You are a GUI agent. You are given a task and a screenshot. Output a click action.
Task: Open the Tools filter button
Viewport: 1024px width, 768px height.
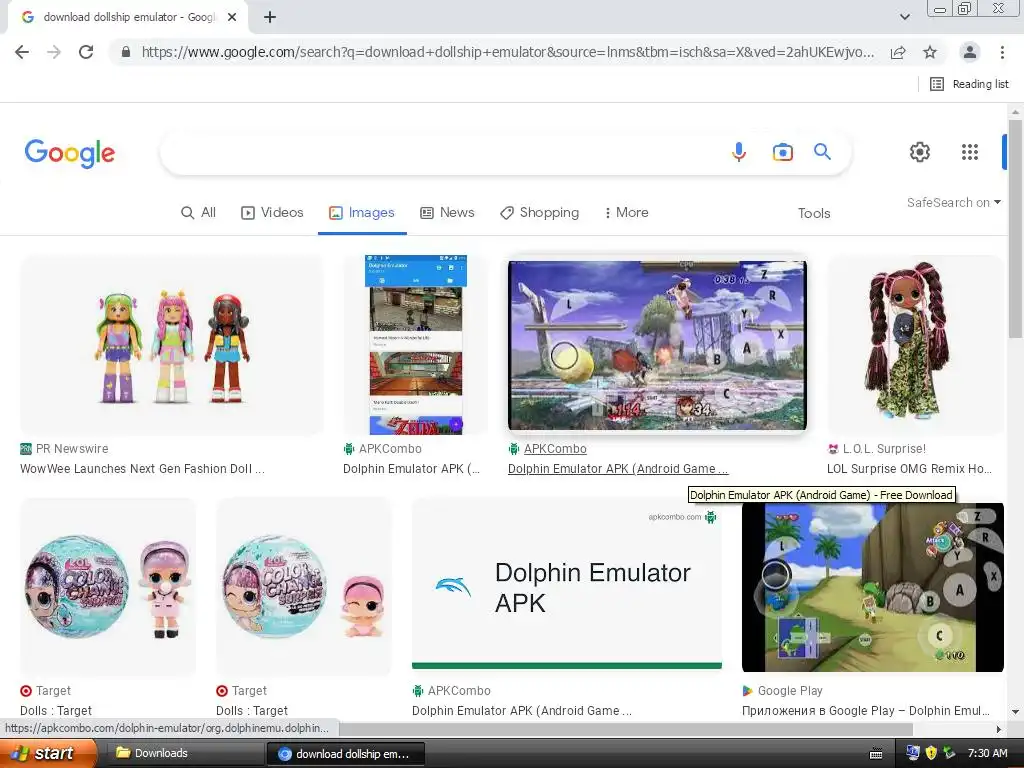(814, 213)
